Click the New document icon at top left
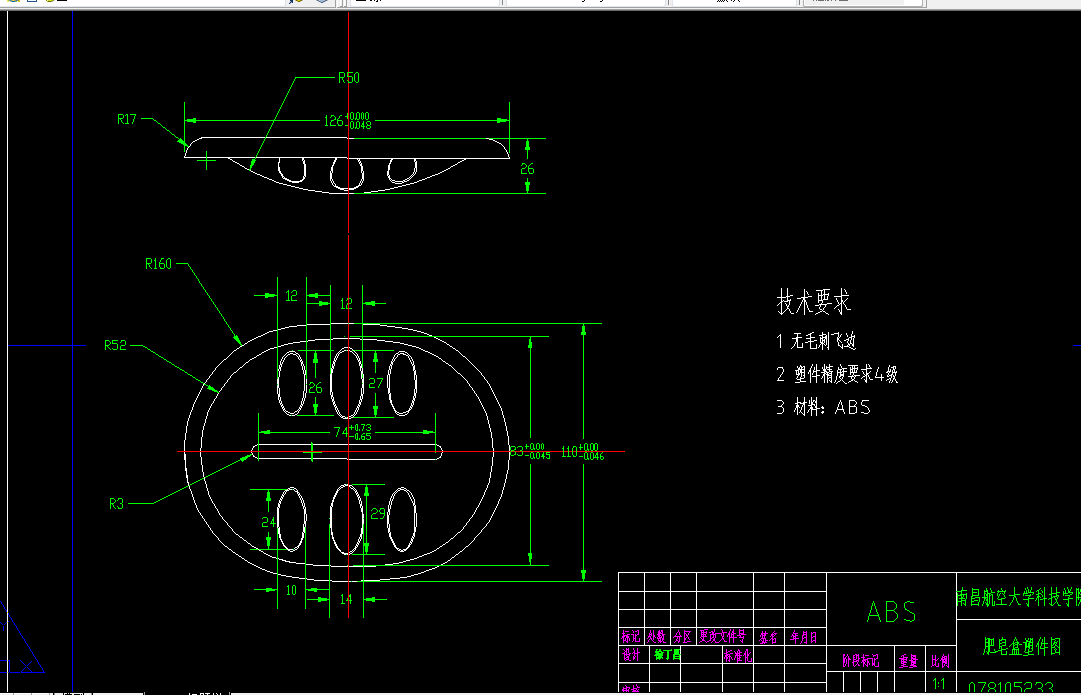Screen dimensions: 1081x695 (x=30, y=3)
